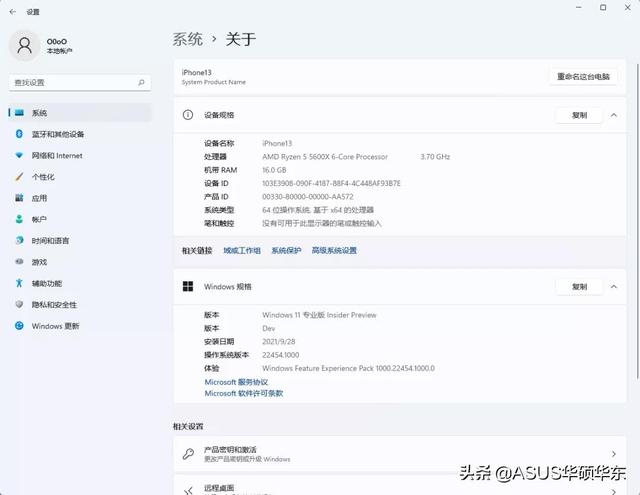Open the 应用 (Apps) section
Screen dimensions: 640x495
(x=80, y=198)
